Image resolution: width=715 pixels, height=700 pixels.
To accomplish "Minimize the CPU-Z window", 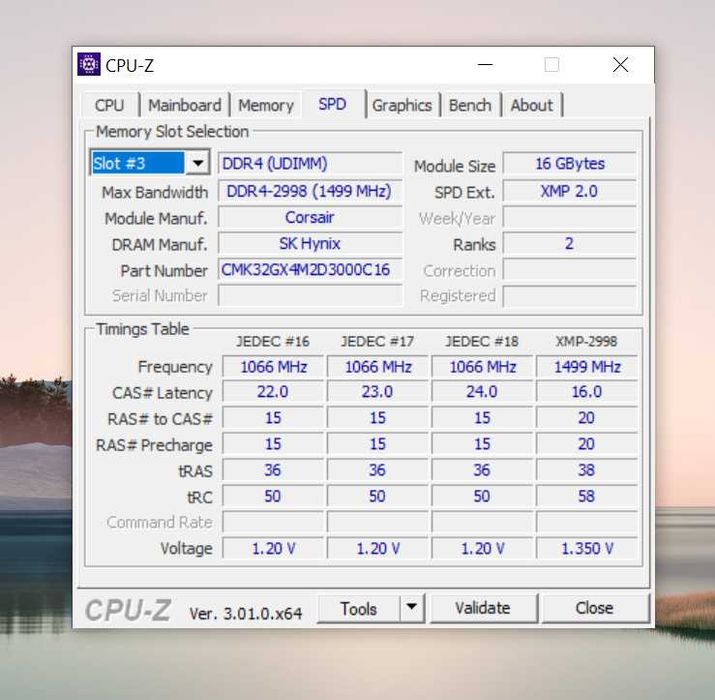I will click(485, 65).
